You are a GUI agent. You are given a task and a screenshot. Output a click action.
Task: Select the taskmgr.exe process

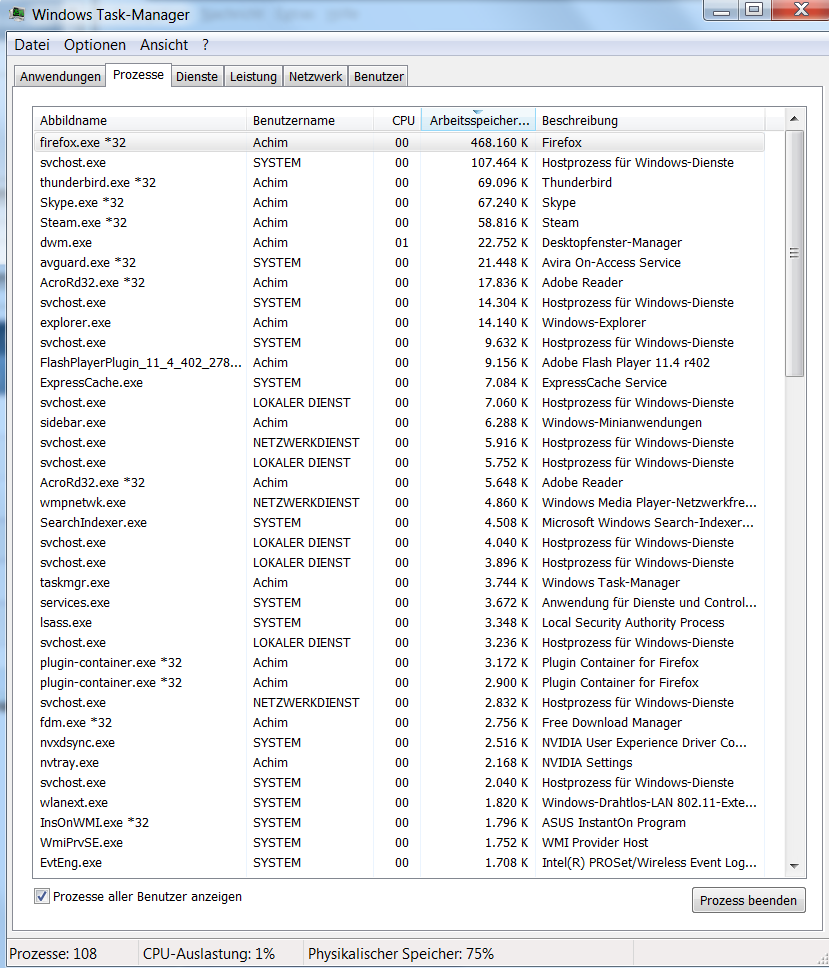point(399,583)
